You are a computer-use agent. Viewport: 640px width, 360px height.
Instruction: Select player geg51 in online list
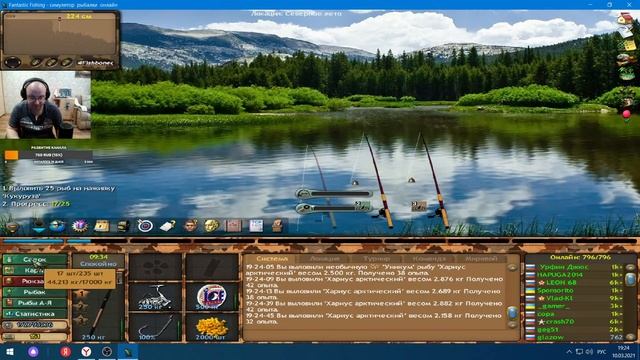pyautogui.click(x=548, y=329)
